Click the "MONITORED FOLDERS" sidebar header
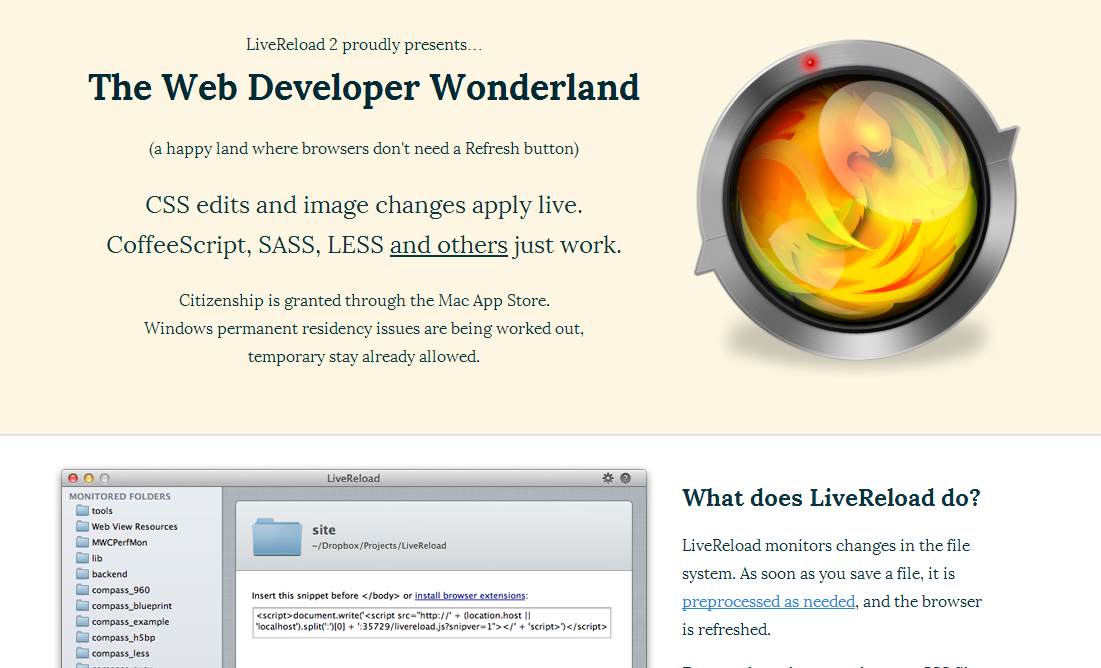Screen dimensions: 1101x668 click(x=120, y=496)
